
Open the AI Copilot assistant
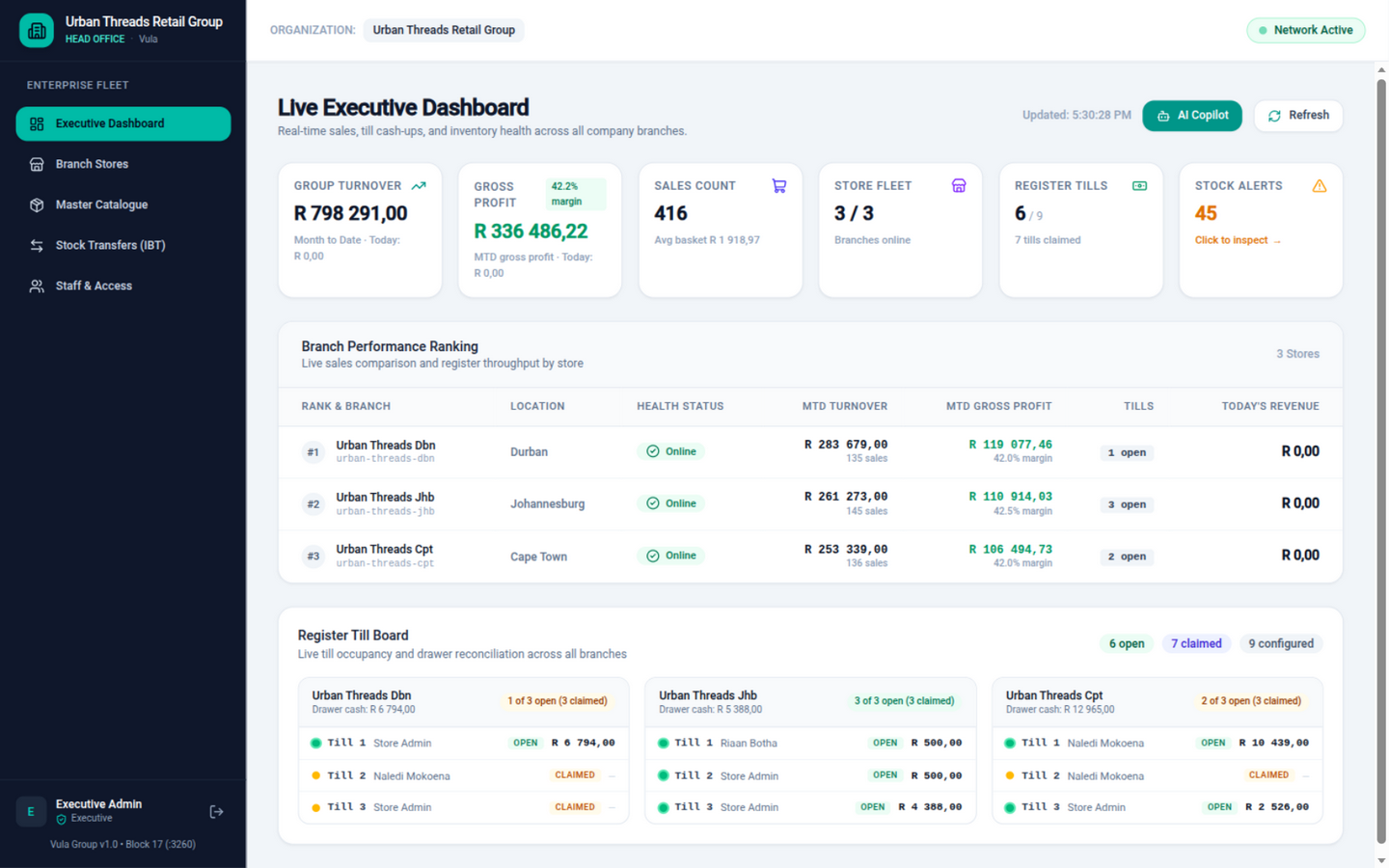click(1192, 115)
